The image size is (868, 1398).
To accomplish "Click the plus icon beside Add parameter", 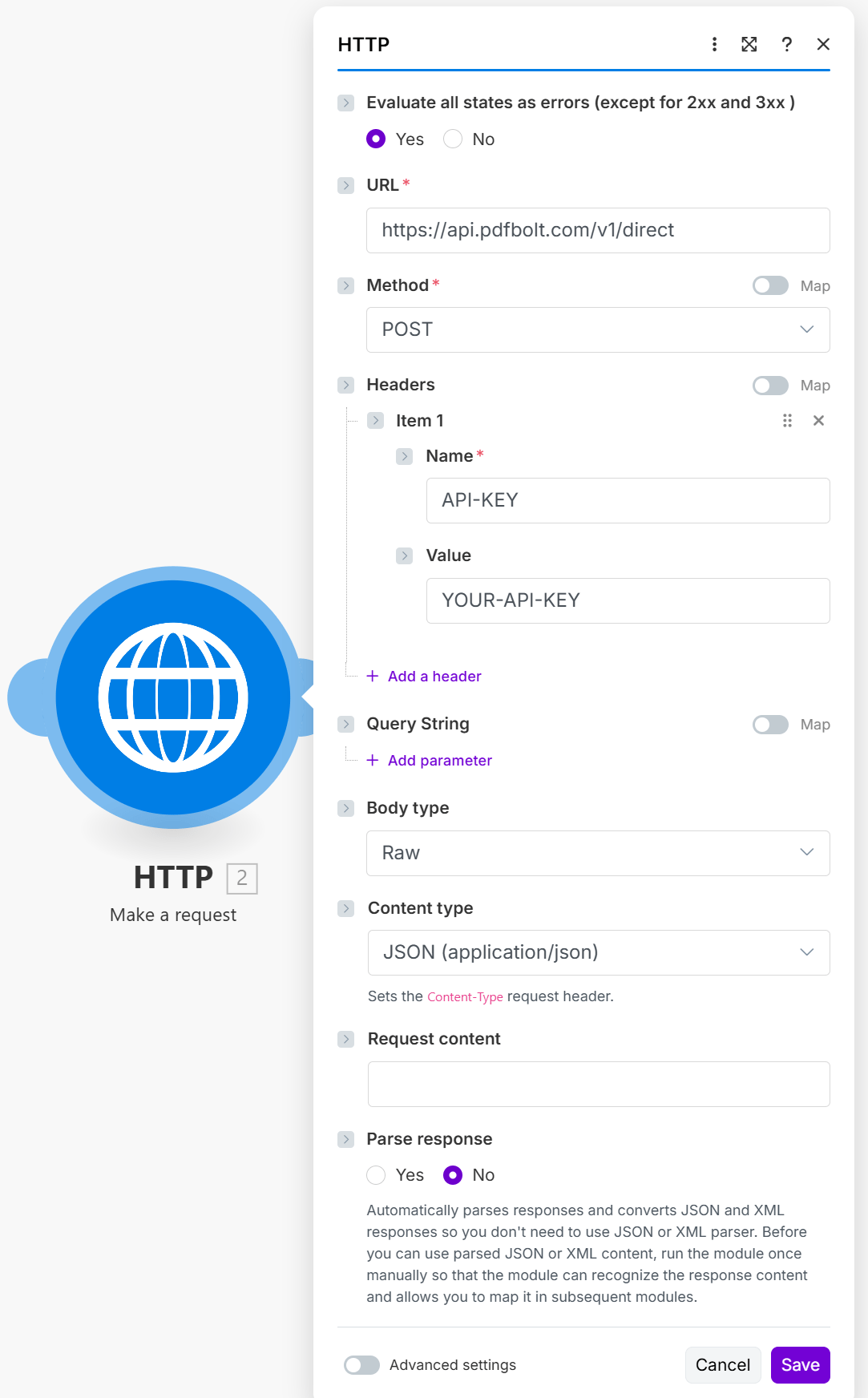I will [x=373, y=760].
